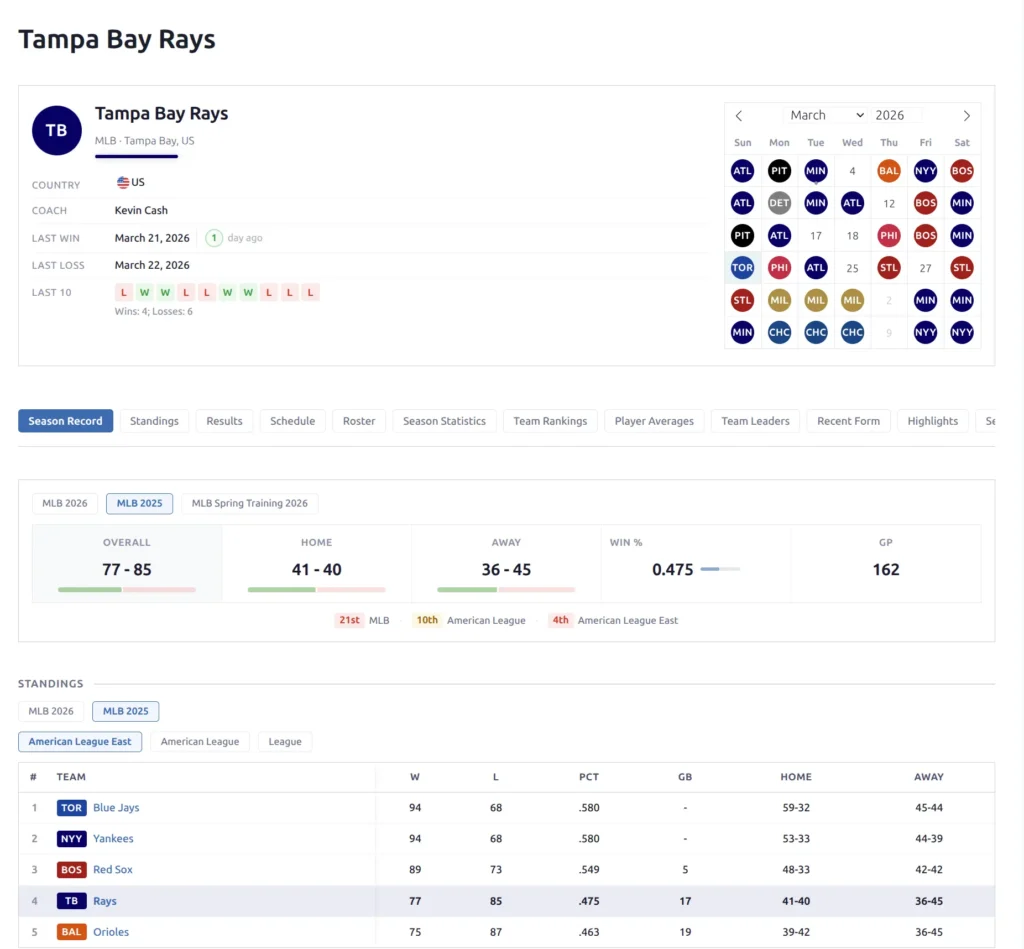This screenshot has height=949, width=1024.
Task: Switch to the Schedule tab
Action: coord(293,421)
